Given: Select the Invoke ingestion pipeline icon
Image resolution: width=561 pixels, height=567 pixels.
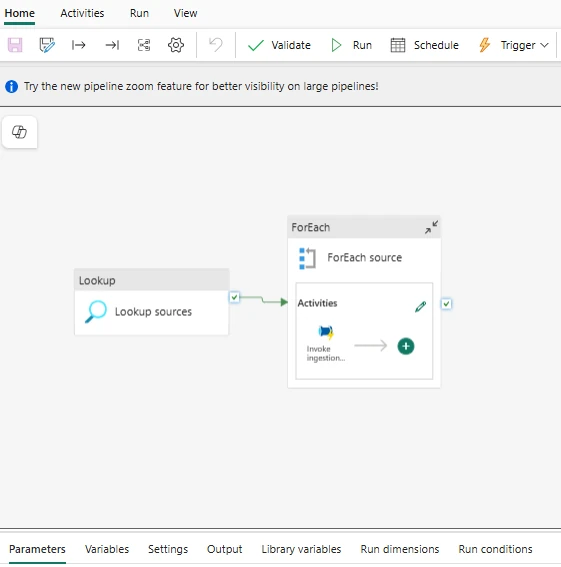Looking at the screenshot, I should (x=326, y=332).
